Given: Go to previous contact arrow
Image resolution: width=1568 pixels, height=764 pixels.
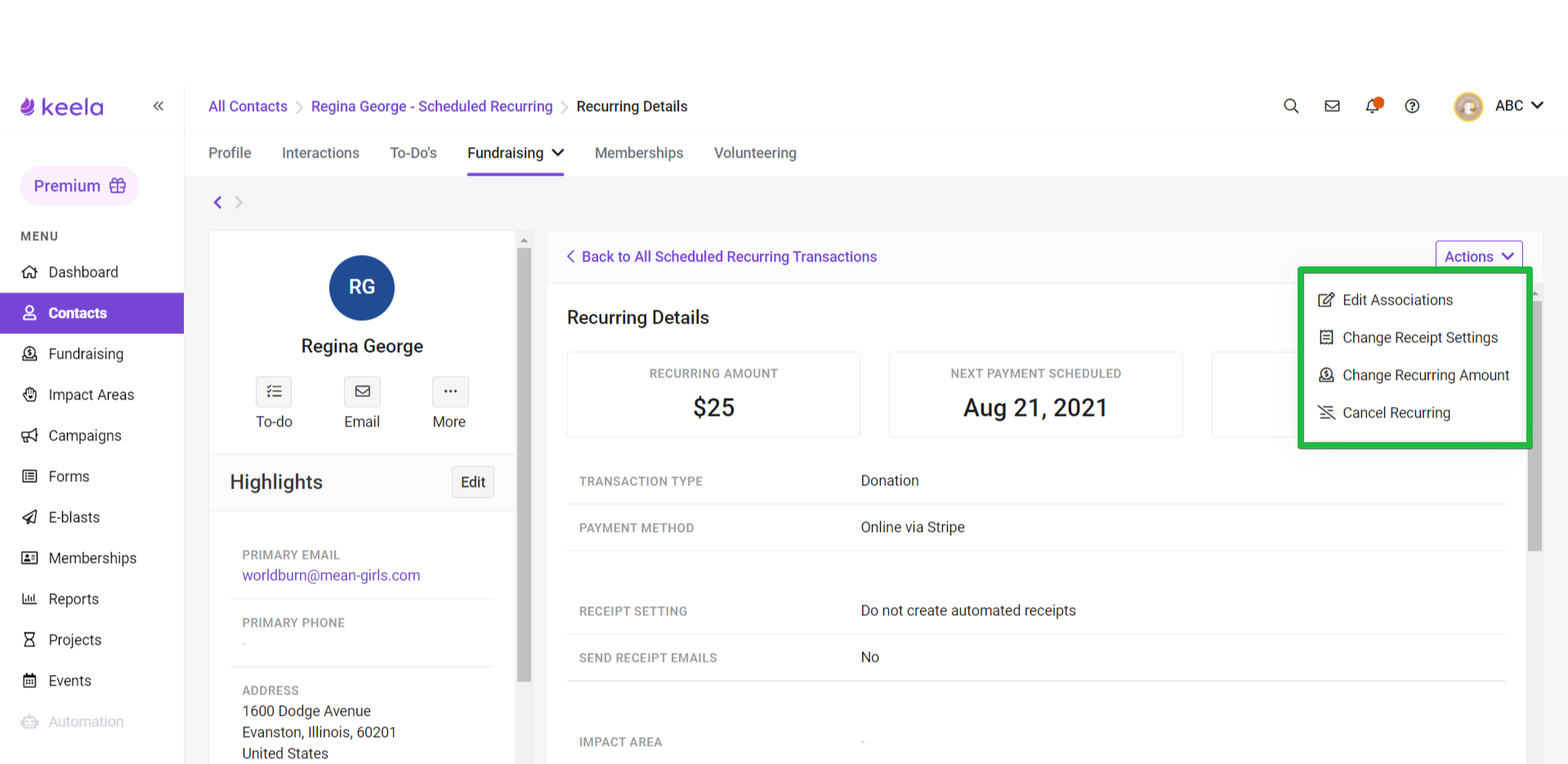Looking at the screenshot, I should click(x=217, y=202).
